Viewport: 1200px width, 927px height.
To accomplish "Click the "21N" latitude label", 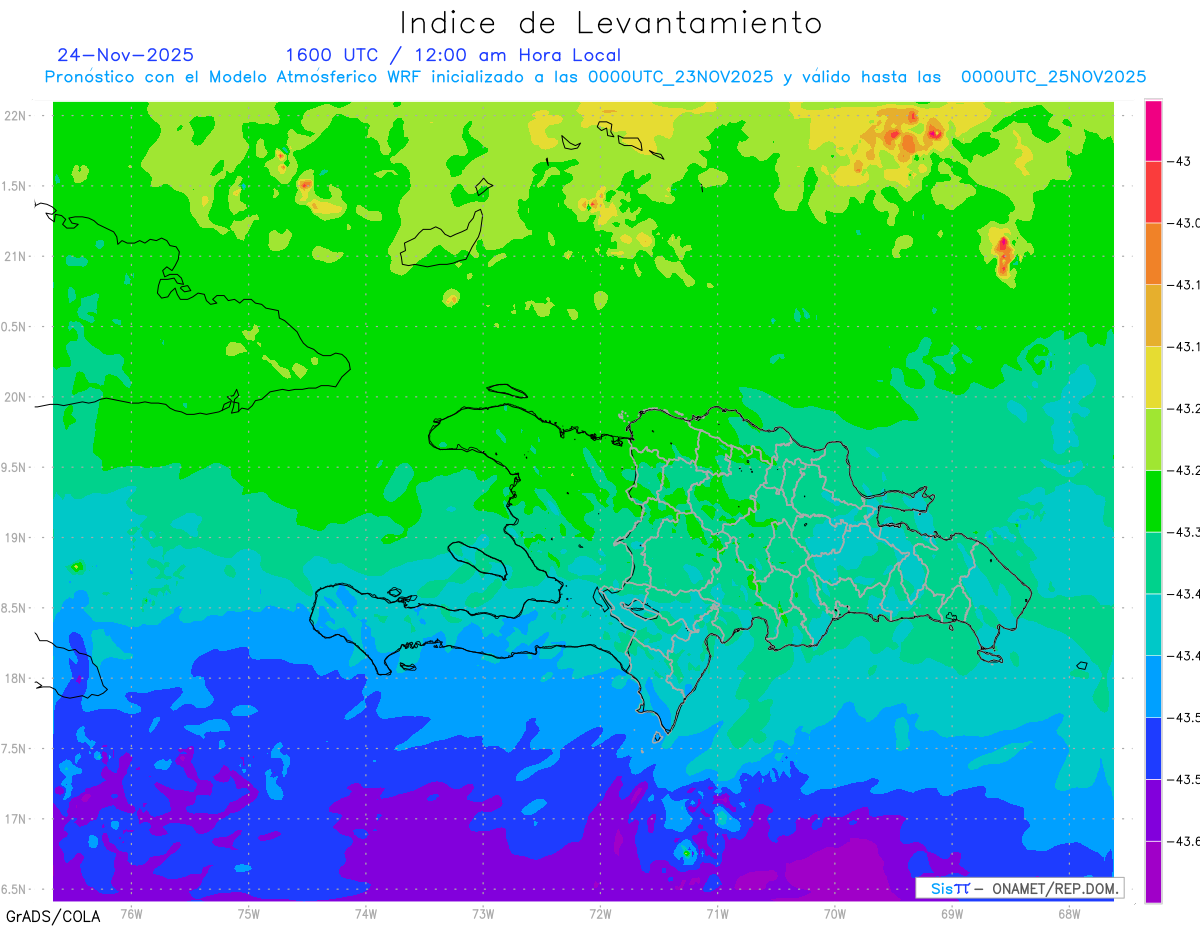I will coord(15,256).
